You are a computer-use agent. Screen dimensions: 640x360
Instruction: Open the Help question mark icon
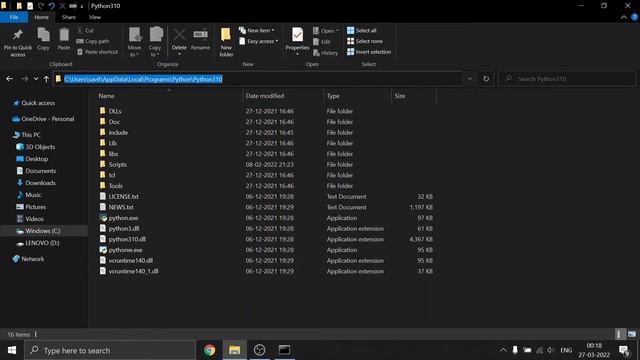pos(634,17)
